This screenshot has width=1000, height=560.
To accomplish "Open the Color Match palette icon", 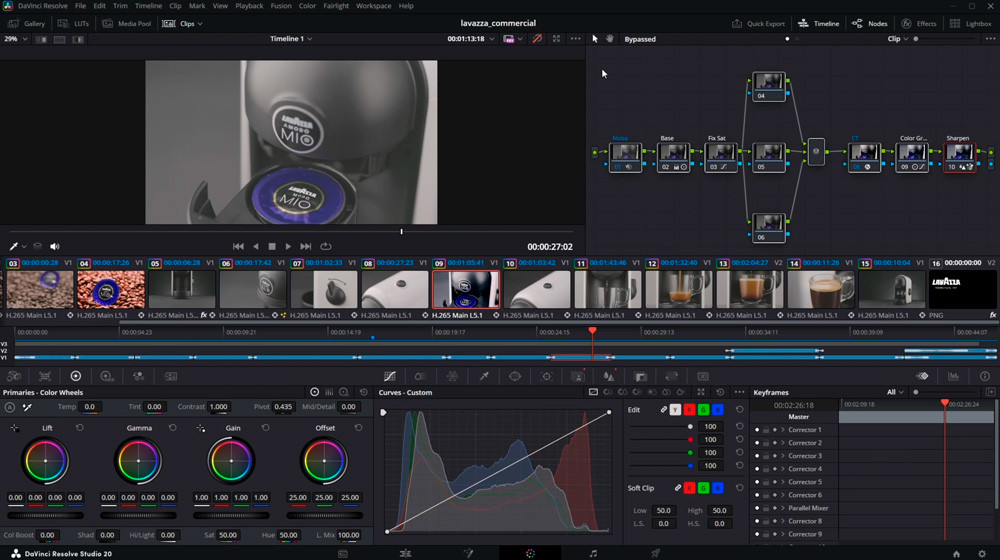I will click(45, 376).
